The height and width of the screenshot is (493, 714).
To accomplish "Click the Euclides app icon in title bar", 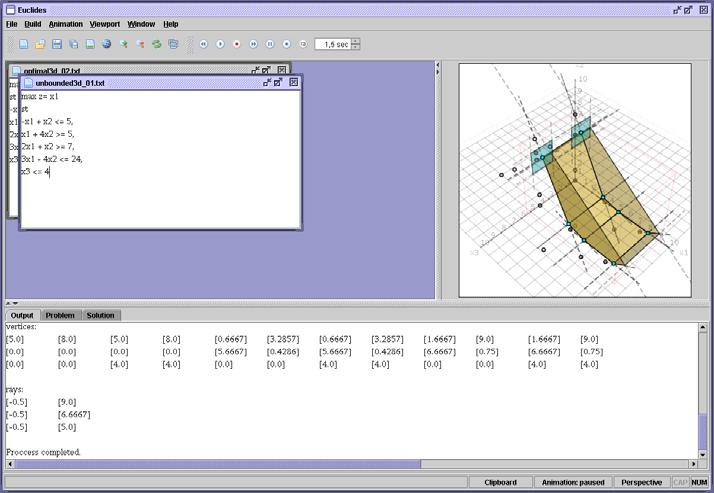I will click(10, 10).
